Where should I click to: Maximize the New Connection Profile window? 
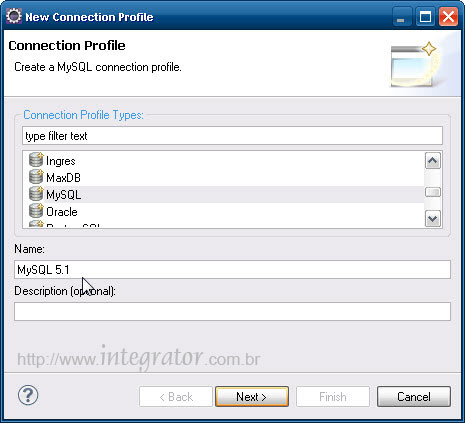(x=425, y=17)
